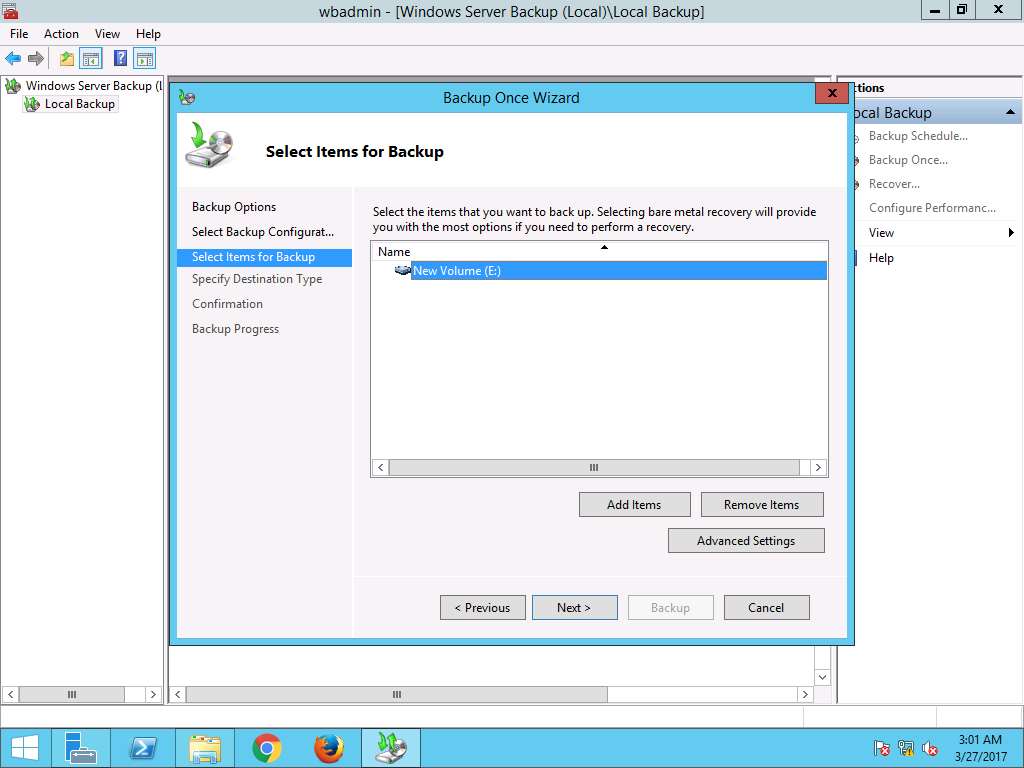Open File Explorer from the taskbar
The image size is (1024, 768).
click(x=205, y=748)
